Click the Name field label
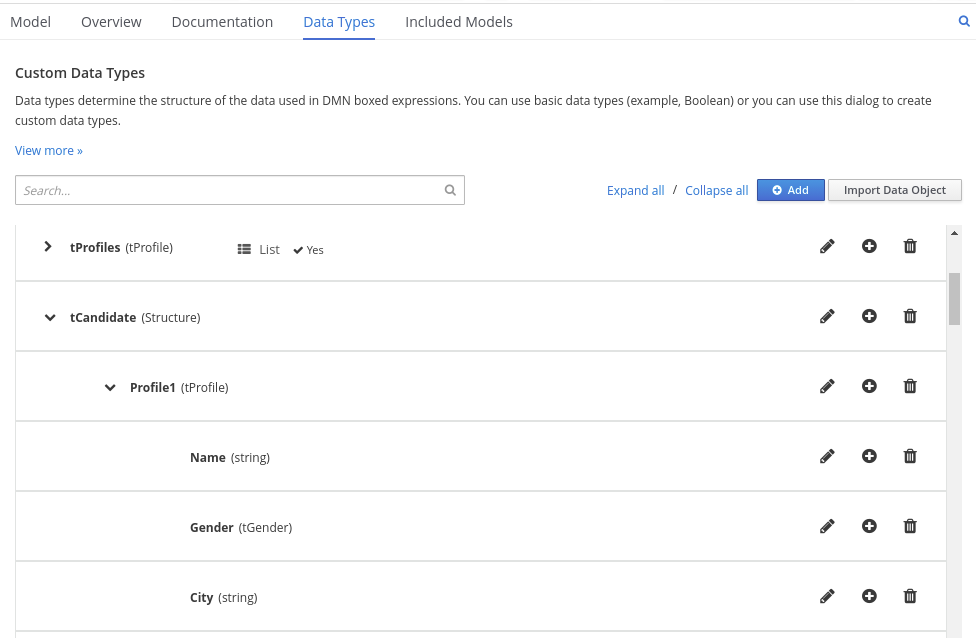This screenshot has width=976, height=638. coord(208,457)
